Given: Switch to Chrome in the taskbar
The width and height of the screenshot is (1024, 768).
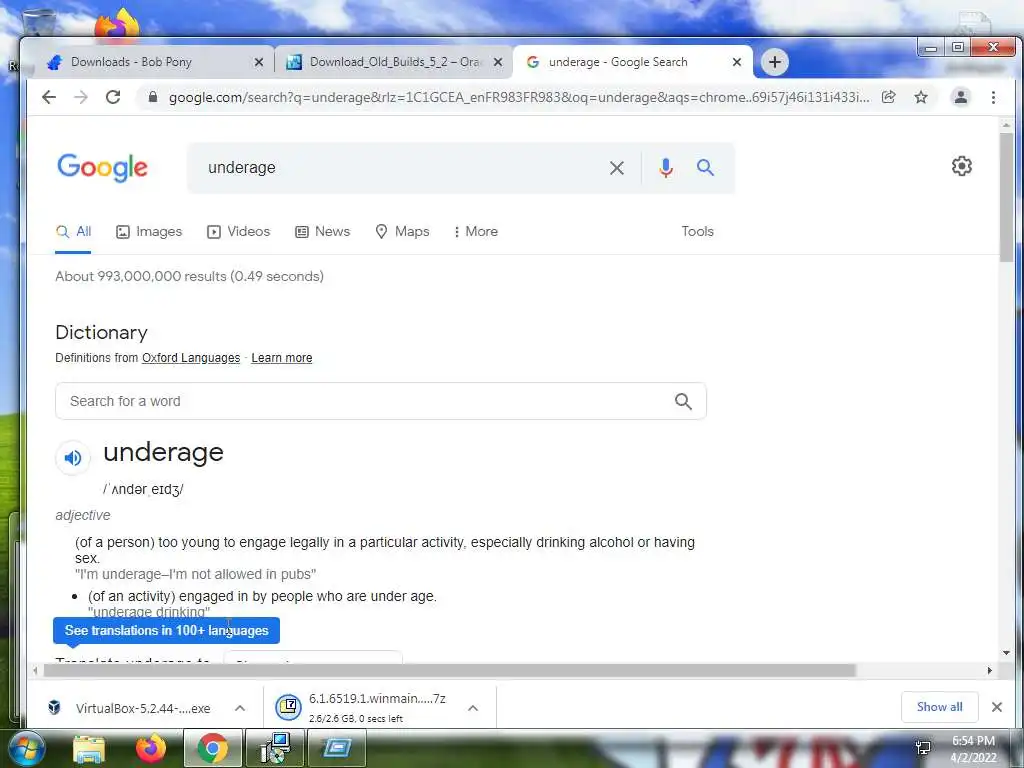Looking at the screenshot, I should pos(212,748).
